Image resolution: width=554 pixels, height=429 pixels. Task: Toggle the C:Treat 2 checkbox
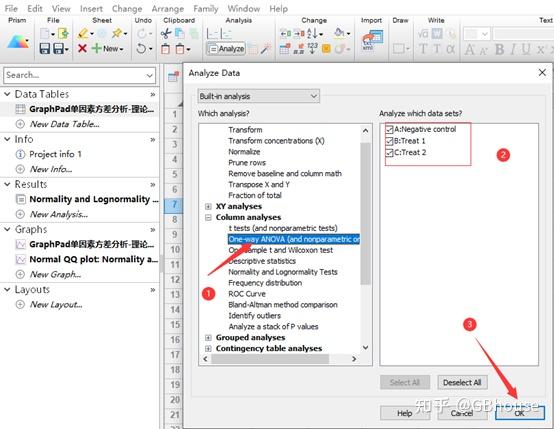point(389,153)
